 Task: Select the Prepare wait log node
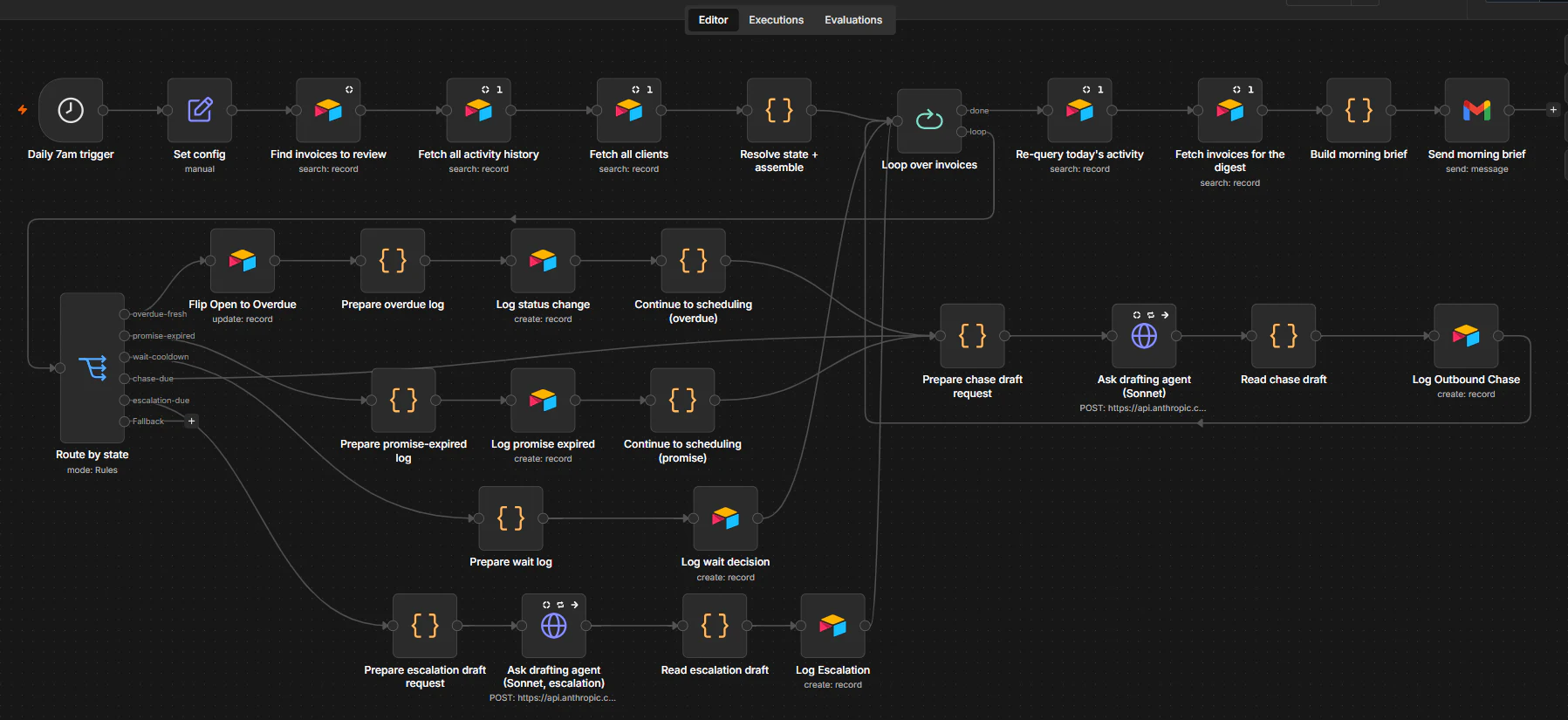click(510, 518)
